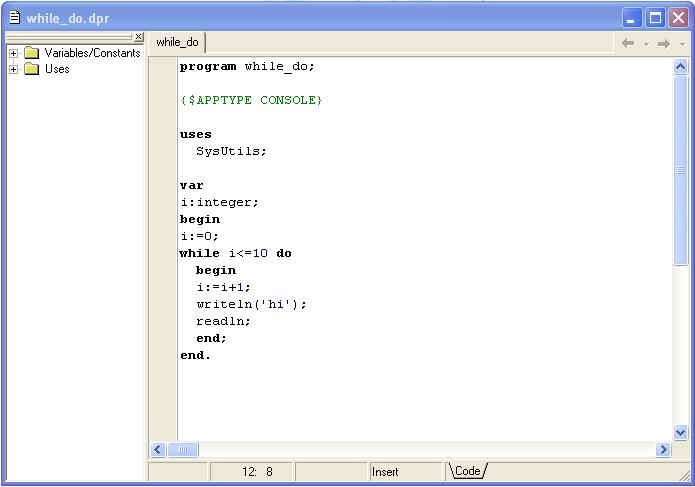The height and width of the screenshot is (487, 695).
Task: Click the horizontal scrollbar right arrow
Action: [x=663, y=450]
